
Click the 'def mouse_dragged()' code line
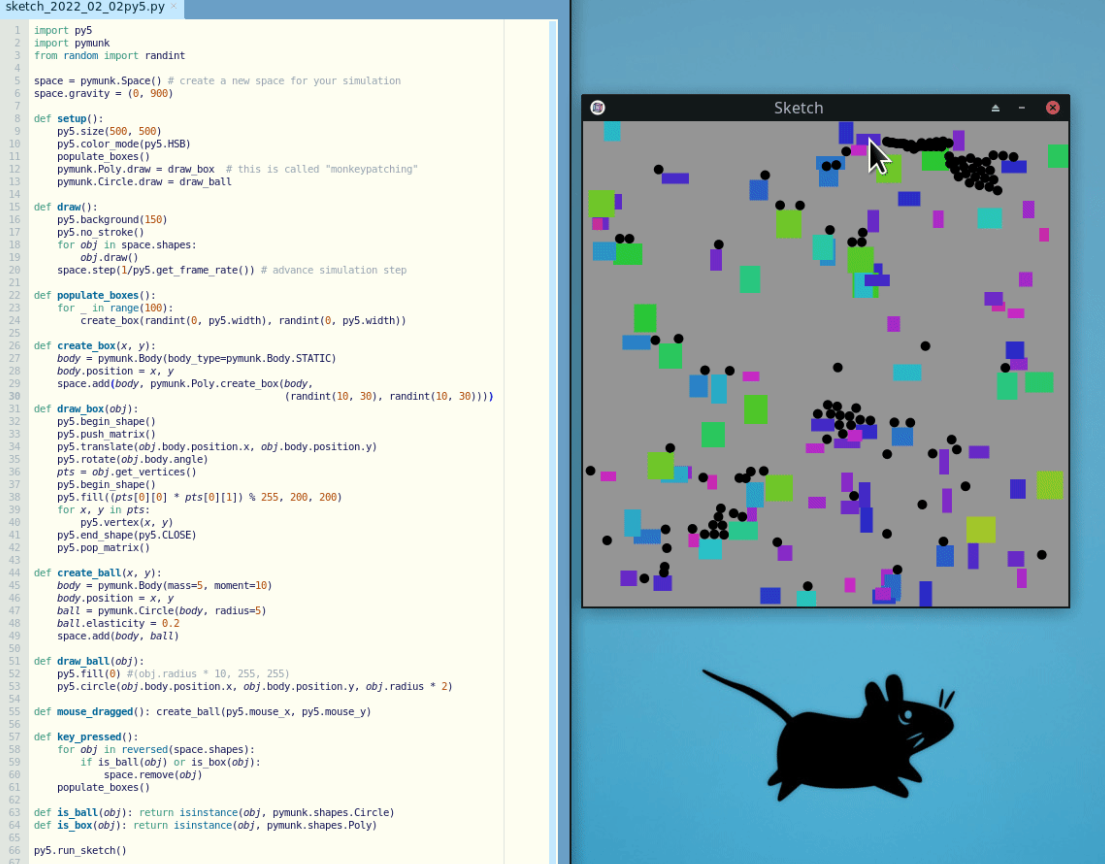200,712
